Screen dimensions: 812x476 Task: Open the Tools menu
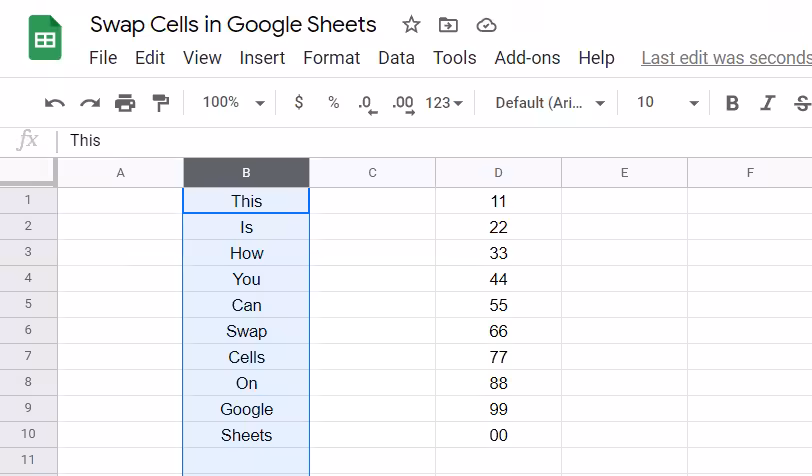(x=455, y=57)
